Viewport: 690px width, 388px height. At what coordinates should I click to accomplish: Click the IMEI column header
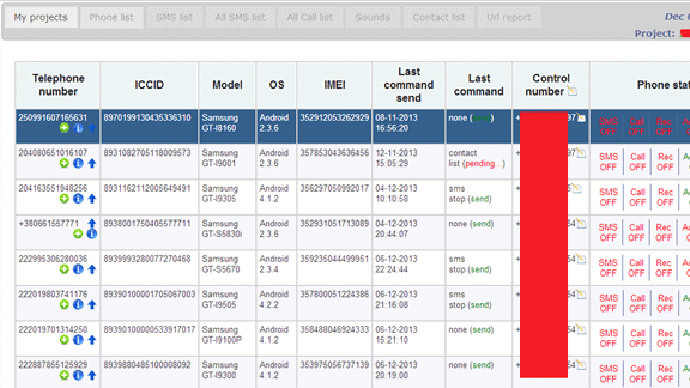[x=334, y=85]
